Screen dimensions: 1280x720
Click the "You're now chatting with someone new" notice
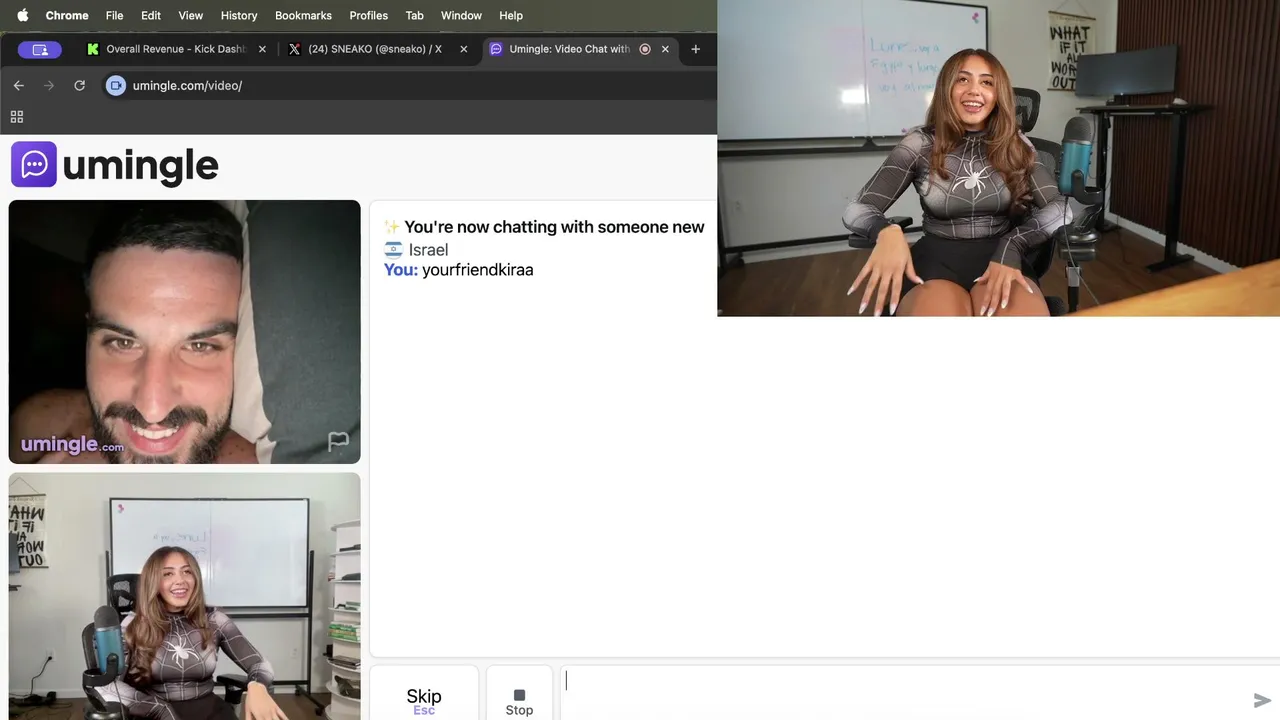pyautogui.click(x=544, y=227)
